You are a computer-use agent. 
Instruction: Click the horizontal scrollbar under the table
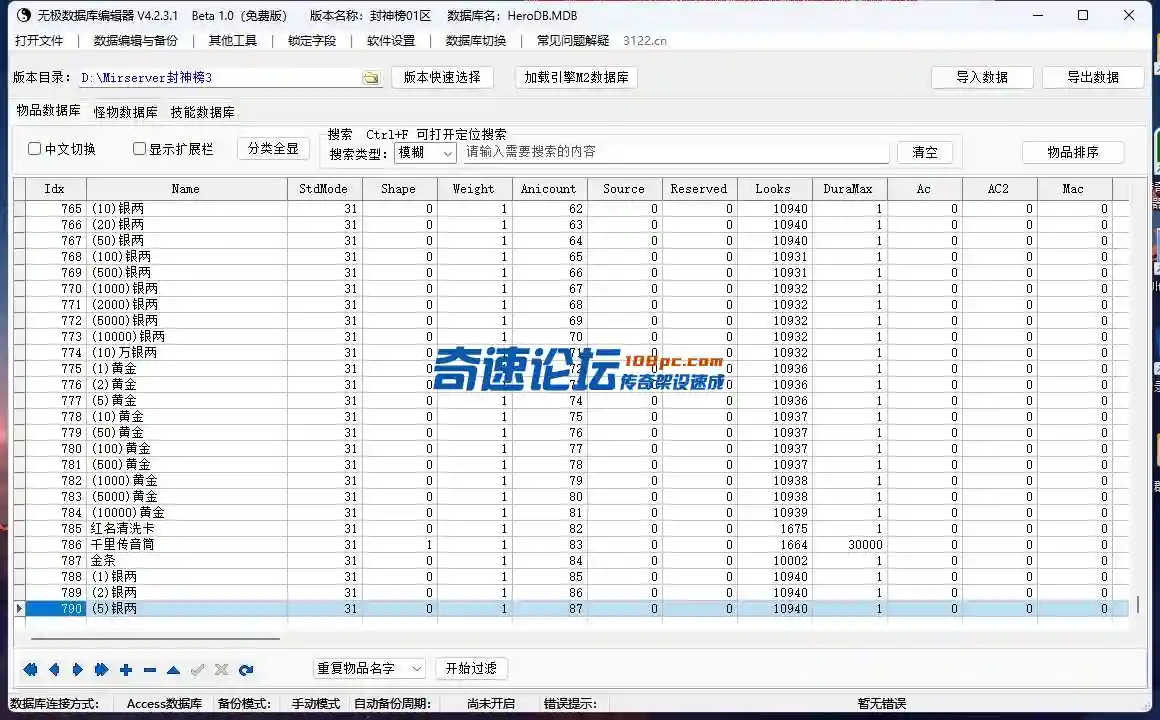click(x=155, y=637)
